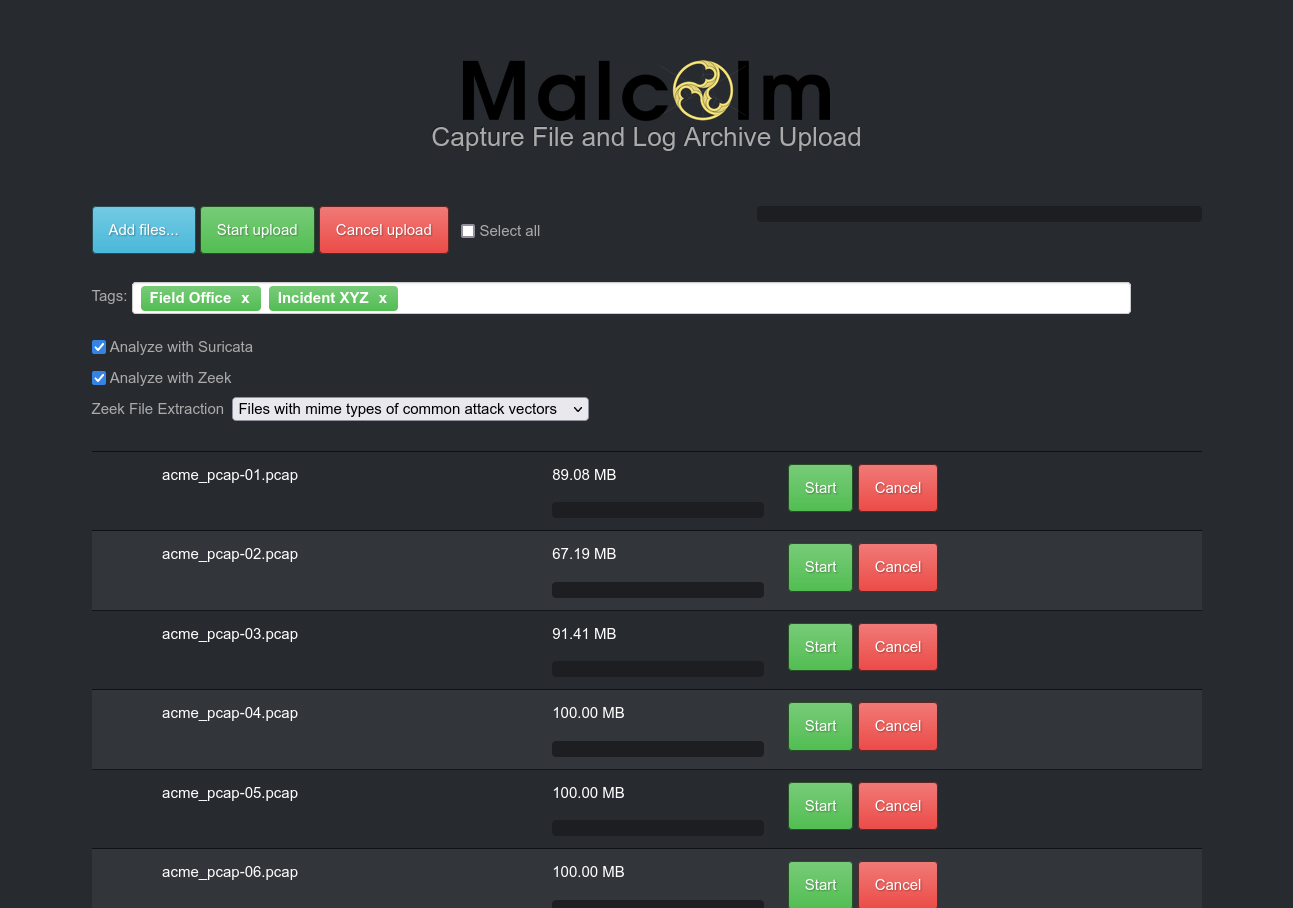Cancel acme_pcap-06.pcap upload
The image size is (1293, 908).
point(898,885)
